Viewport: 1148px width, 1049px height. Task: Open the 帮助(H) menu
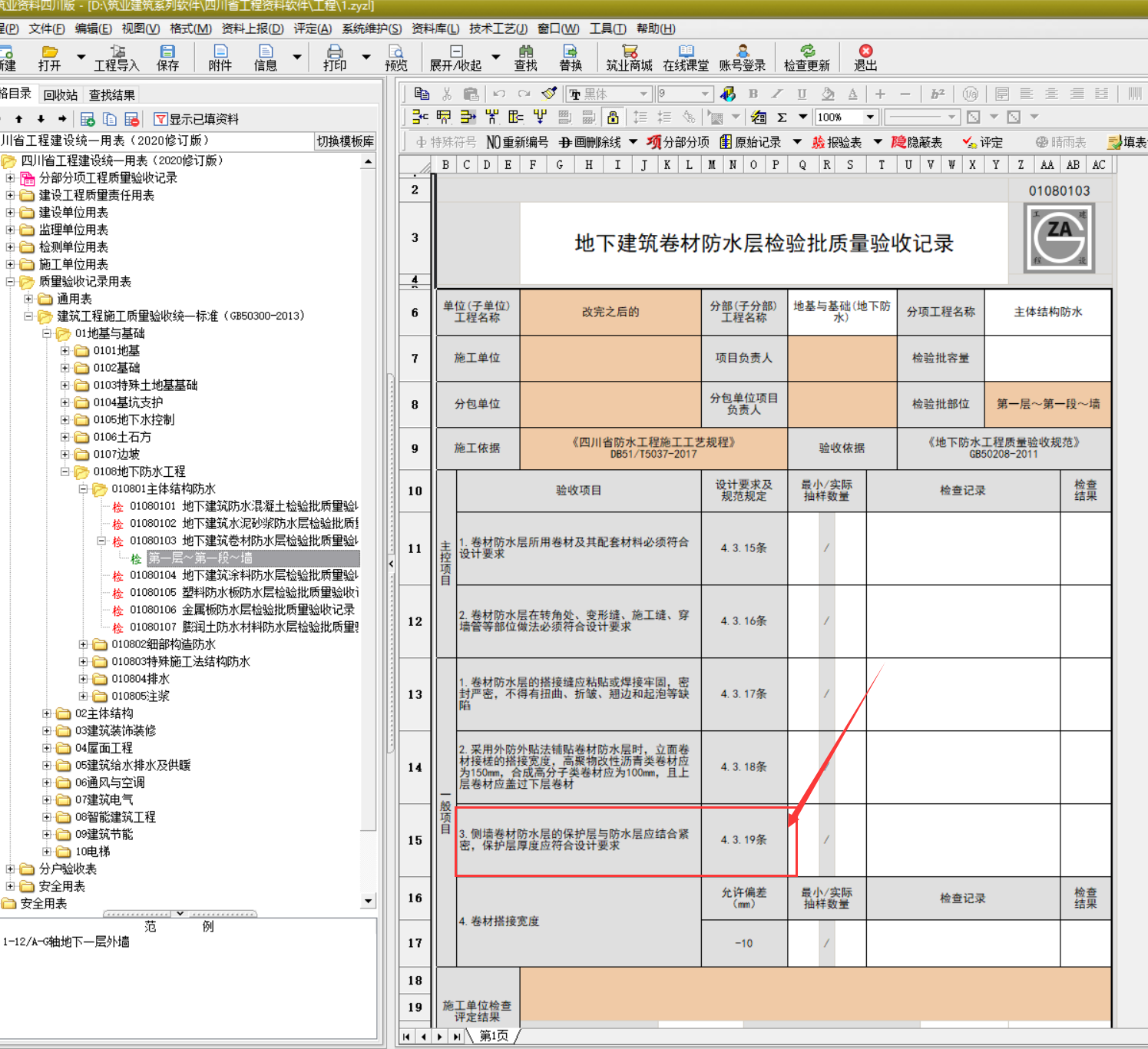[656, 28]
